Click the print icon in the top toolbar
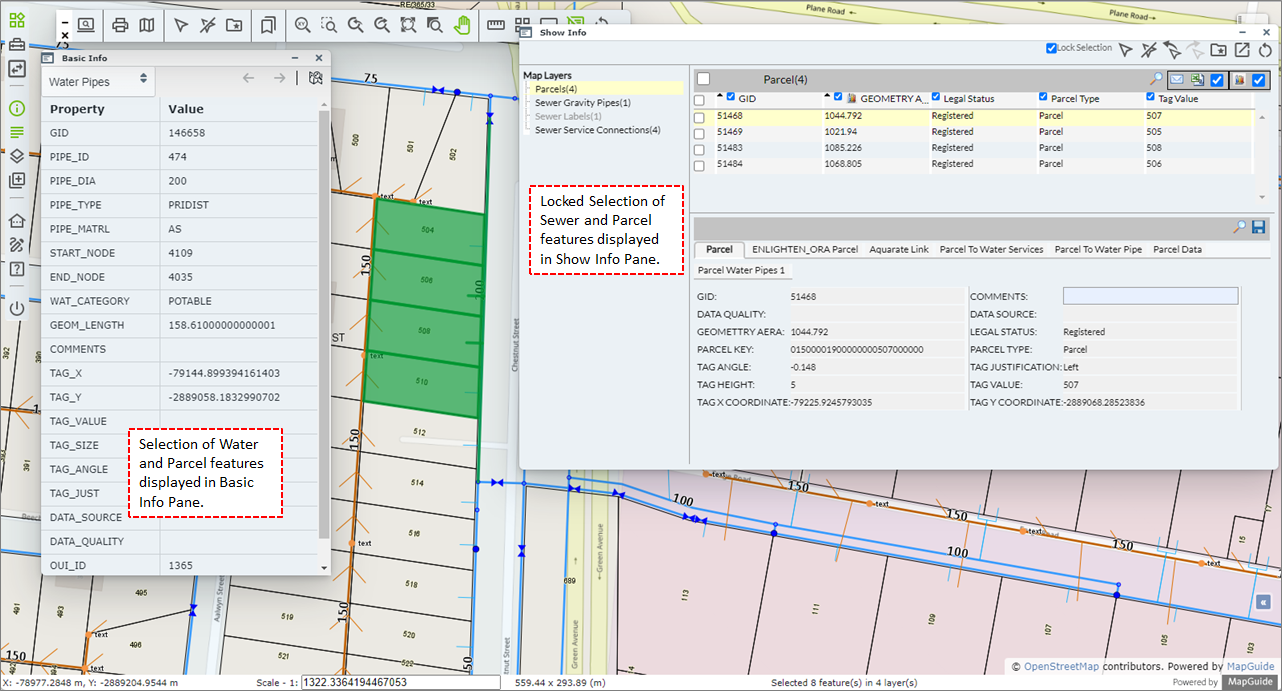The image size is (1282, 691). click(120, 26)
